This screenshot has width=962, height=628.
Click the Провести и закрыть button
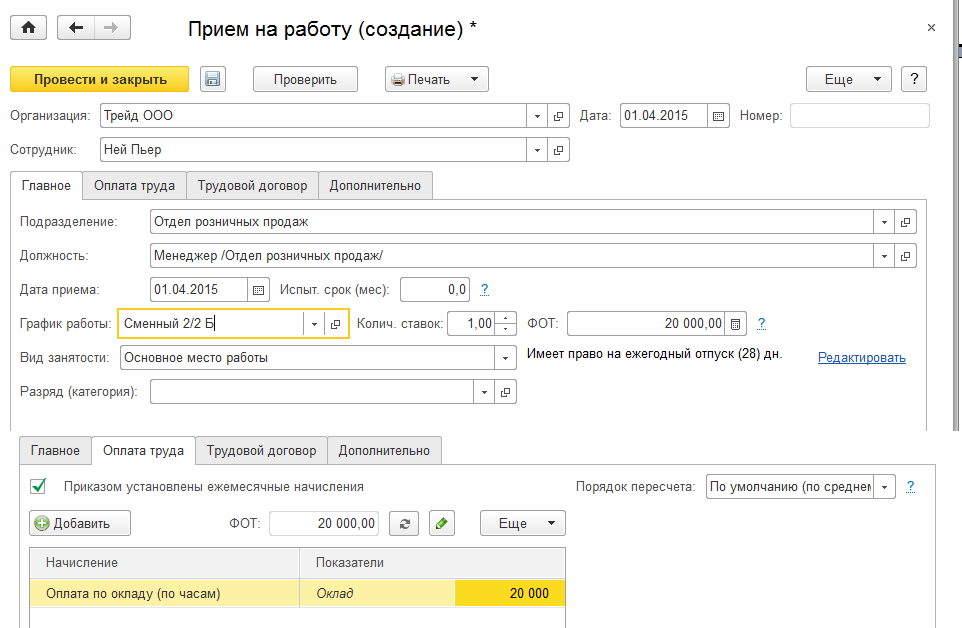(99, 80)
